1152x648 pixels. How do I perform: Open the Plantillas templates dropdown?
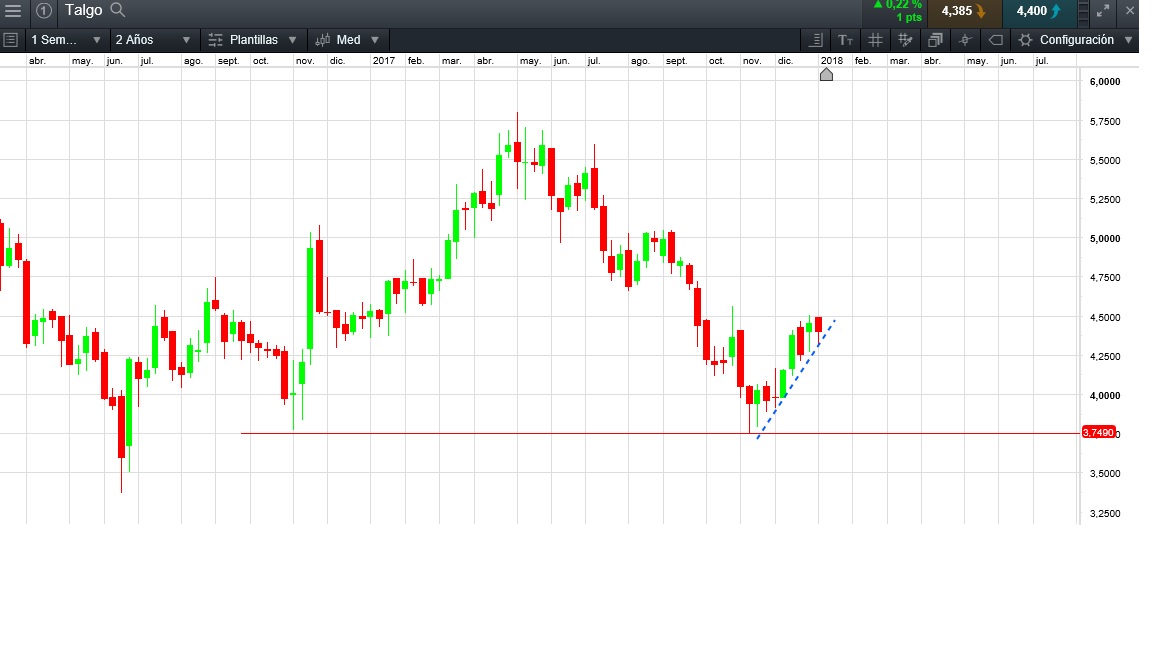(x=252, y=40)
